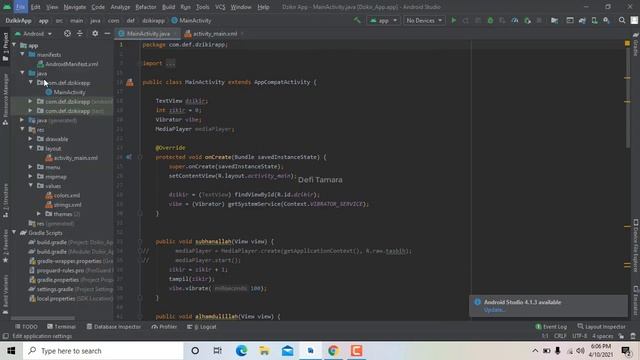The image size is (640, 360).
Task: Expand the menu resource folder
Action: [x=30, y=167]
